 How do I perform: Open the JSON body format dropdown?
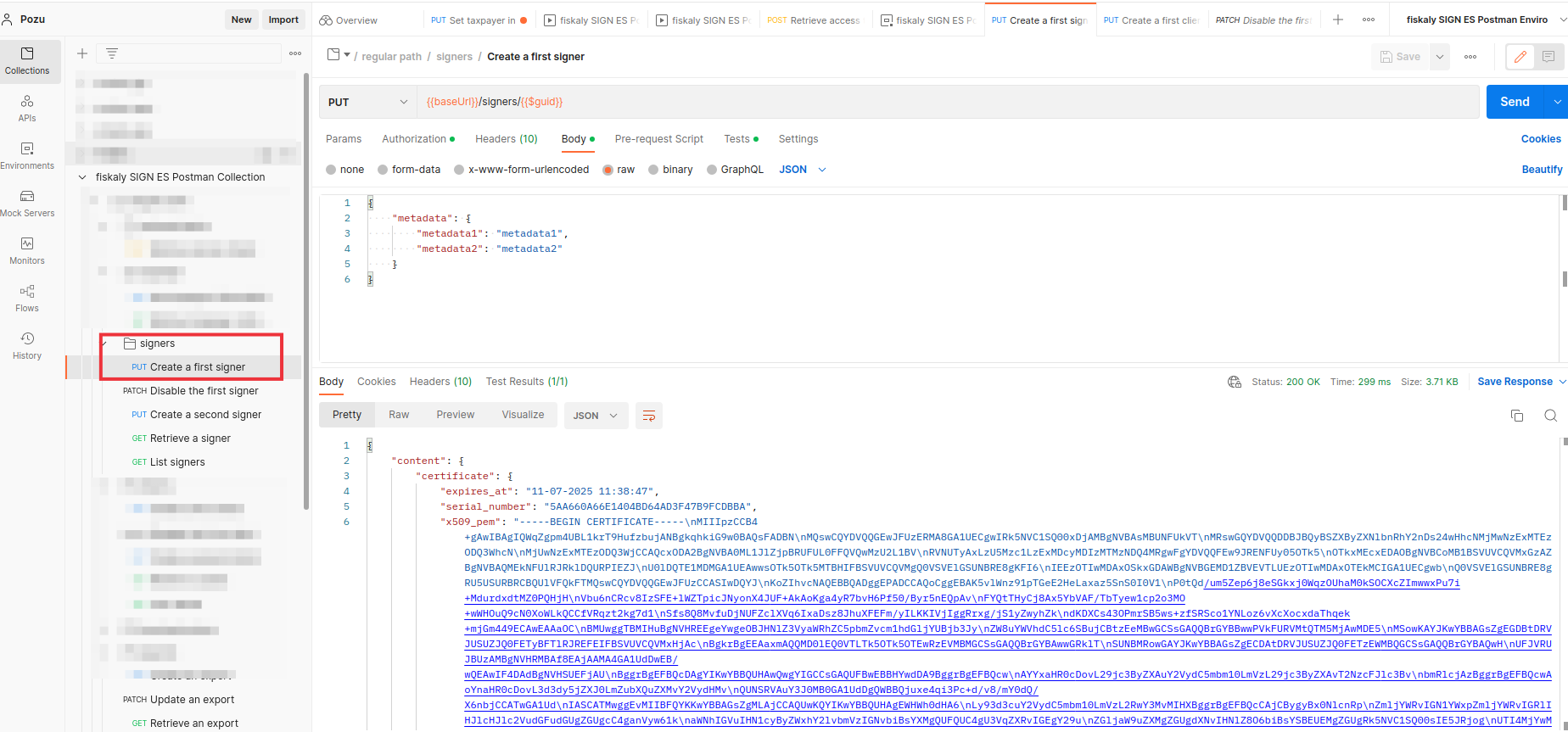803,170
